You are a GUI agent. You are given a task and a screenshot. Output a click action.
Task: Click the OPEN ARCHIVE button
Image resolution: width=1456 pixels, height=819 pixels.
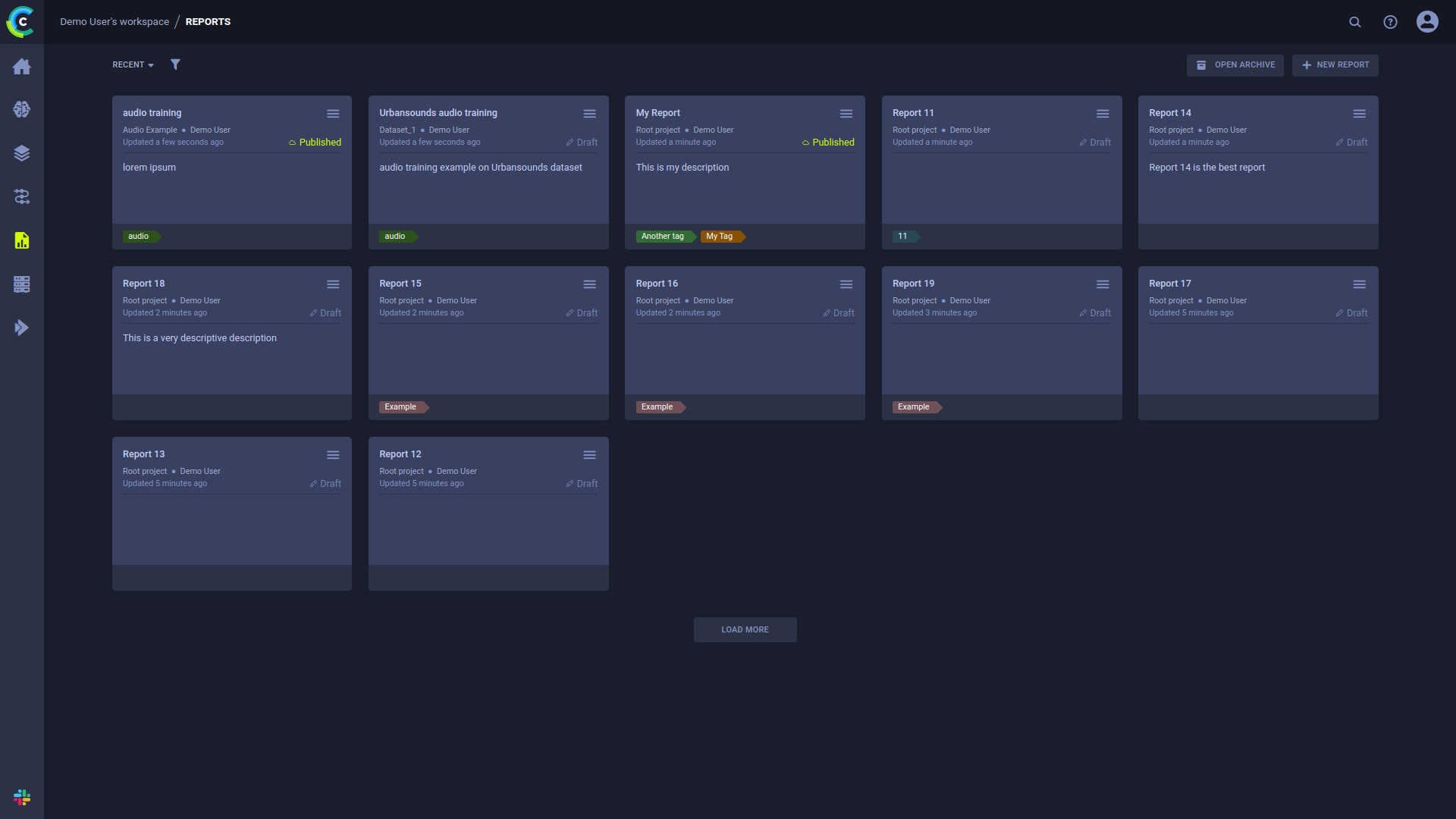[1235, 65]
